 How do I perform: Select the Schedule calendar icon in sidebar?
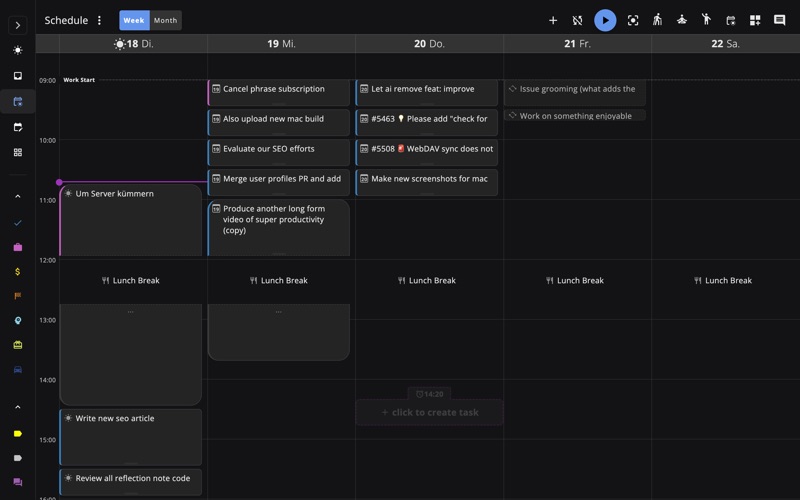click(18, 102)
